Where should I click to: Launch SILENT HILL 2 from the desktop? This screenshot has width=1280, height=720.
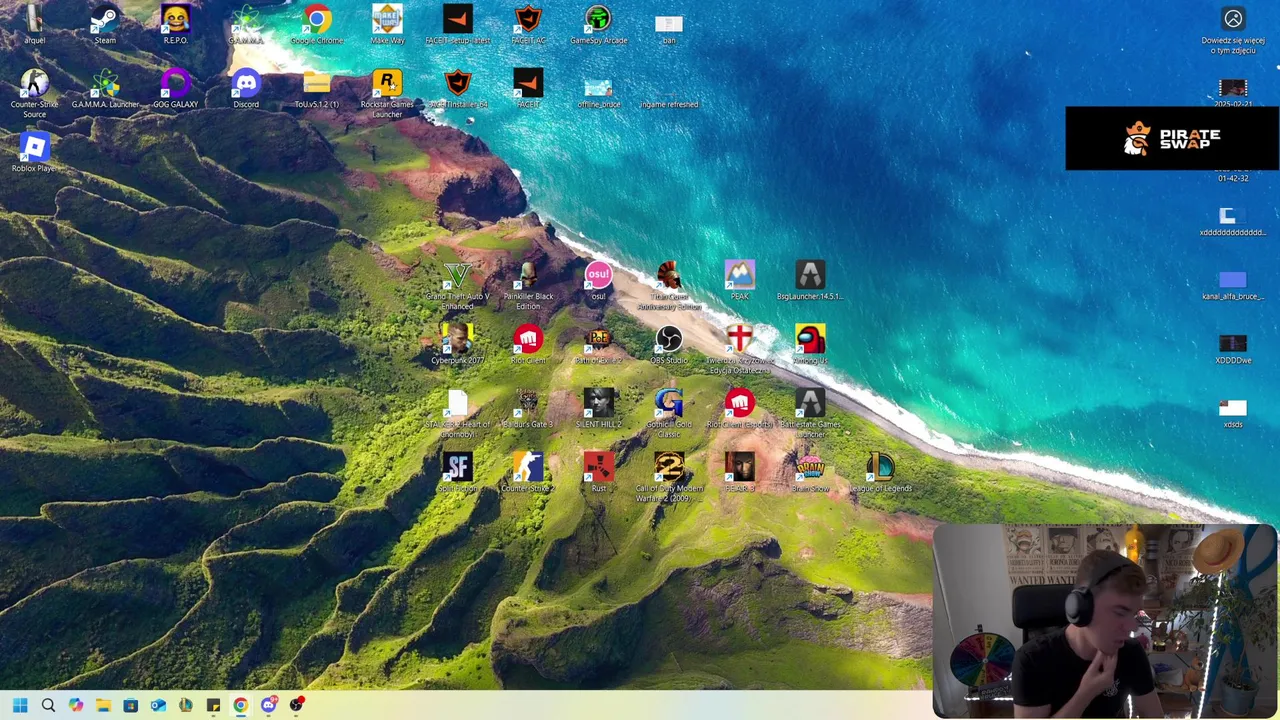click(x=598, y=409)
